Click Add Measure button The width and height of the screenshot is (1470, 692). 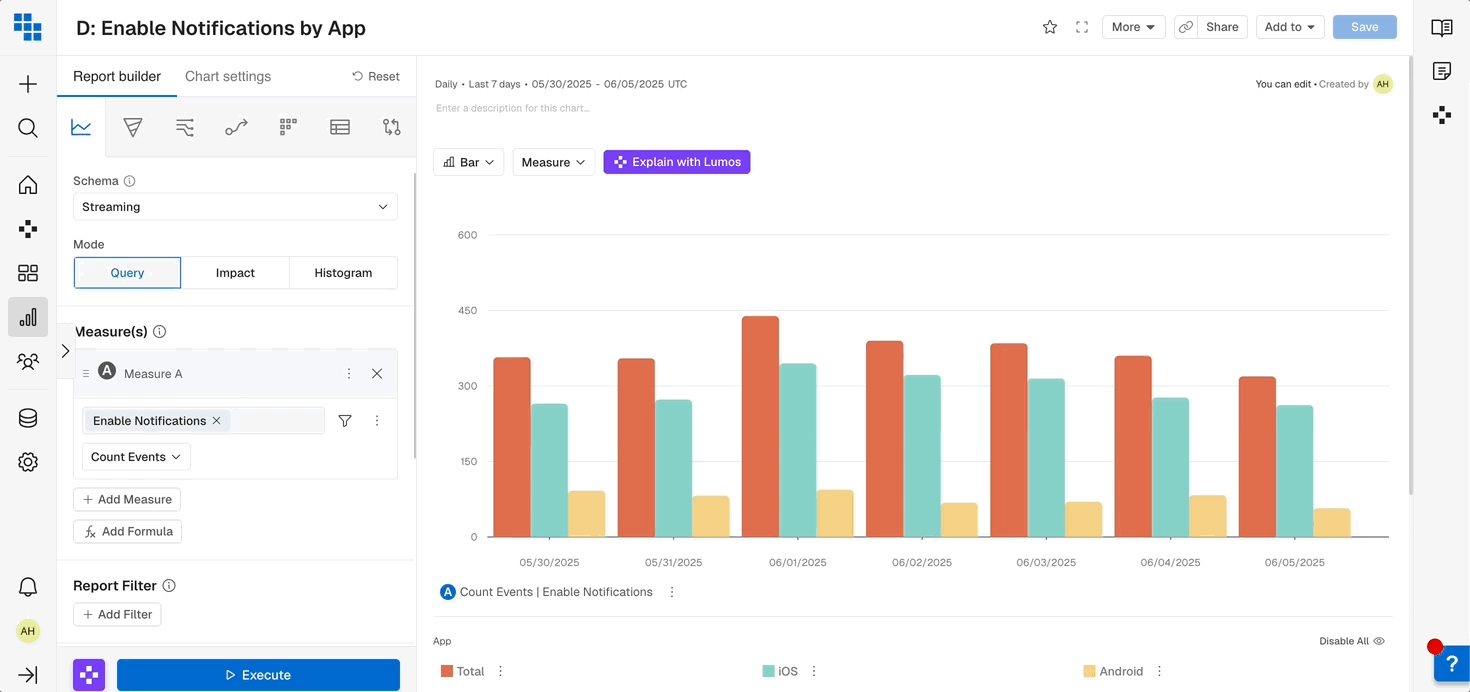(127, 499)
